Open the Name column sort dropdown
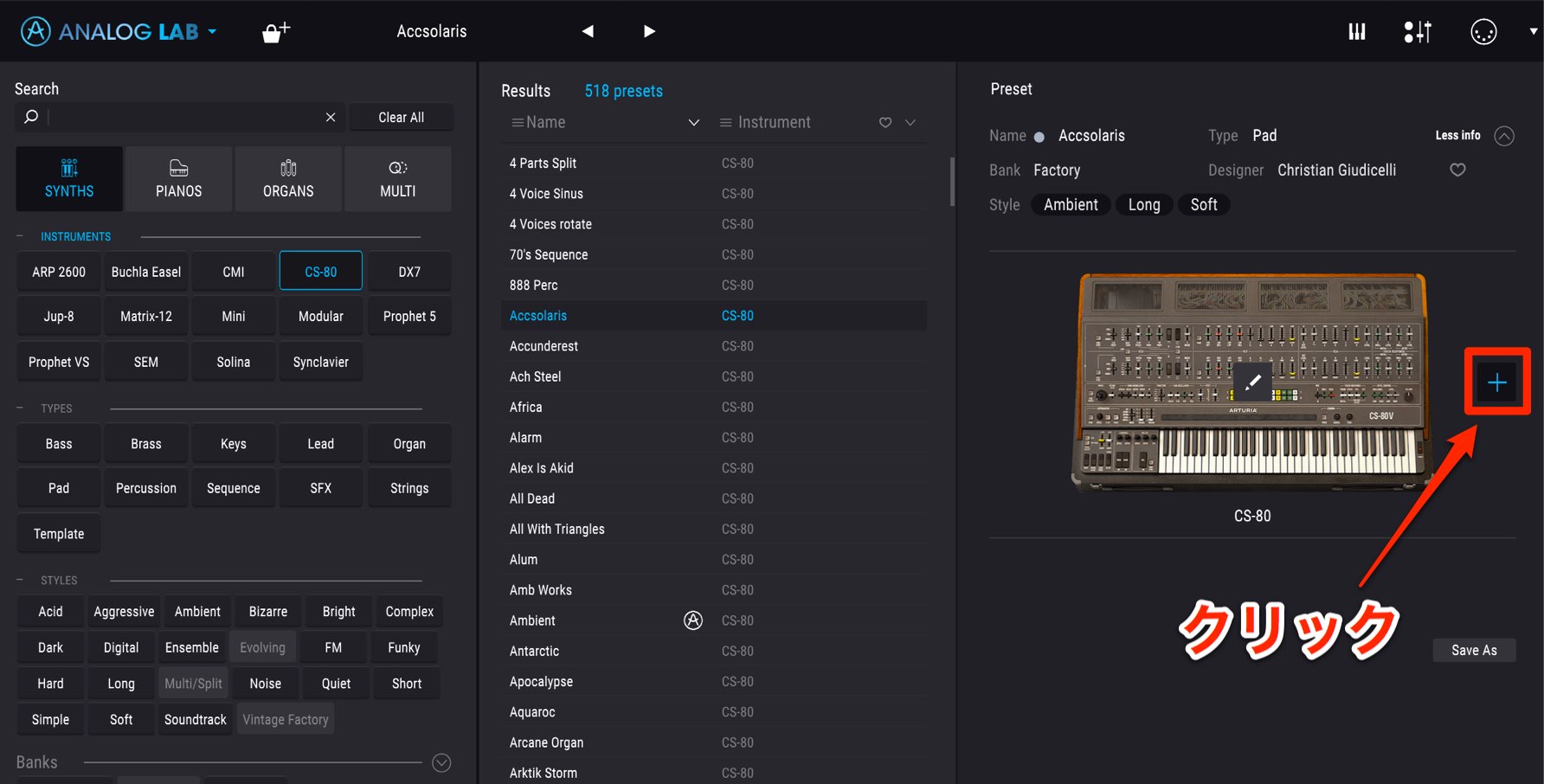Image resolution: width=1544 pixels, height=784 pixels. point(693,123)
